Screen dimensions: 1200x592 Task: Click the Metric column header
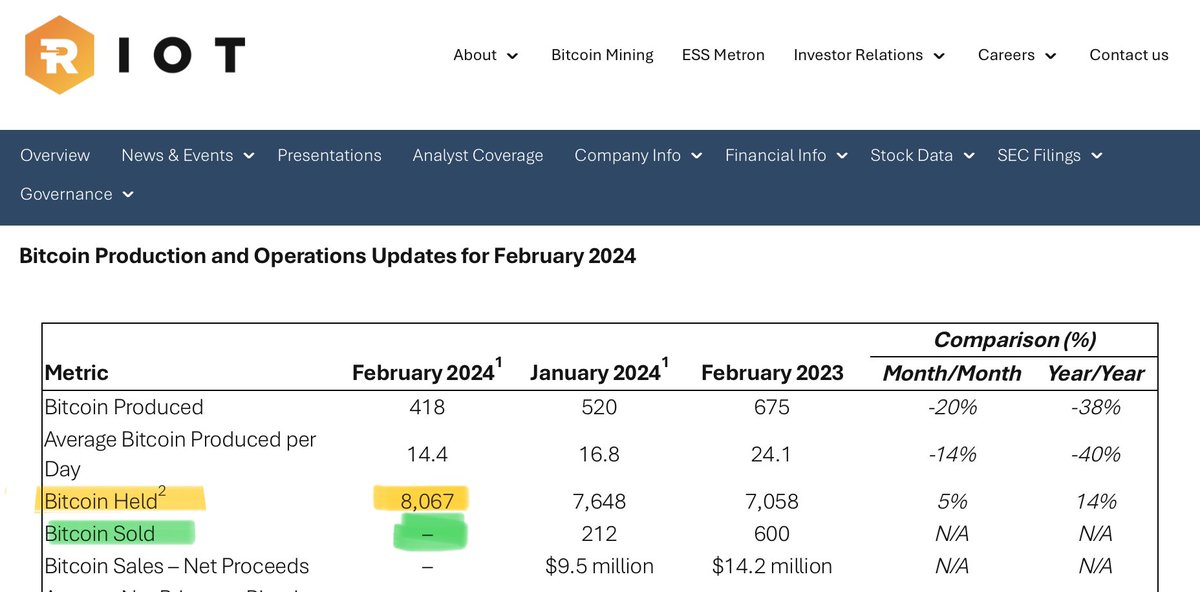77,373
